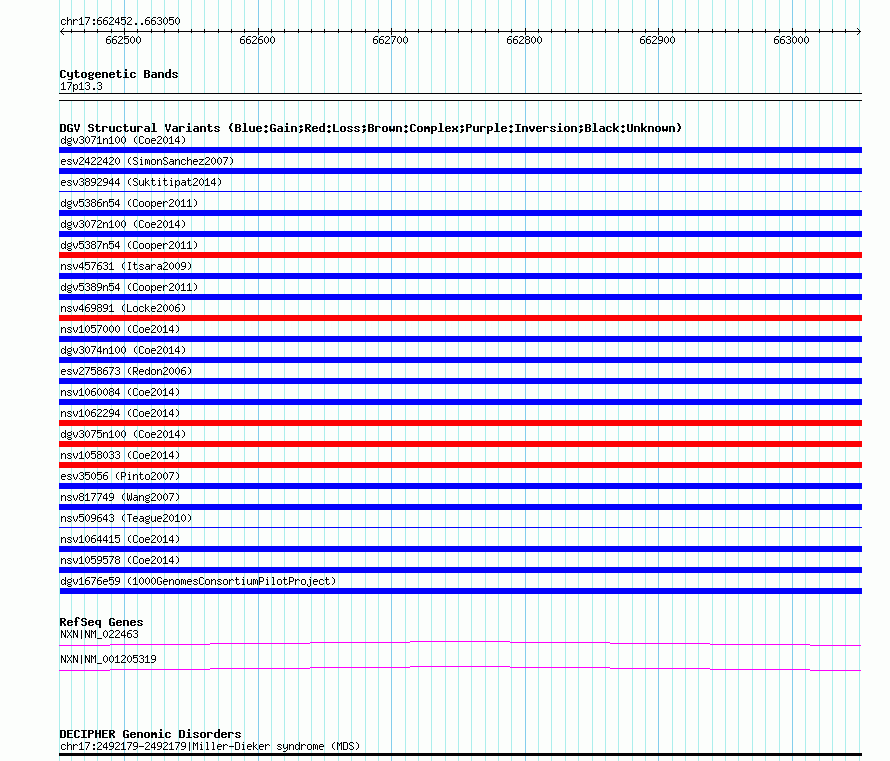Open variant dgv3075n100 (Coe2014)
This screenshot has height=761, width=890.
coord(123,434)
